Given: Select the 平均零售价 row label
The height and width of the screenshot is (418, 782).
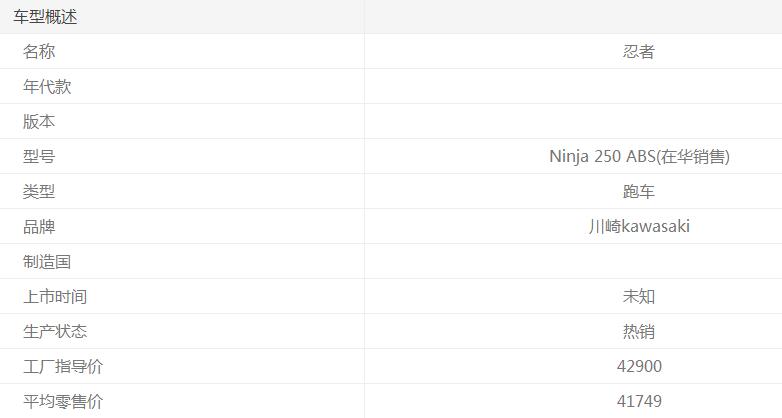Looking at the screenshot, I should (x=63, y=402).
